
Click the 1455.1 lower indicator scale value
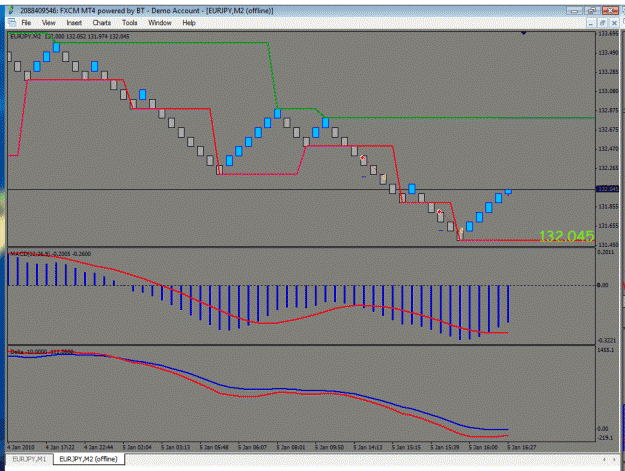605,350
